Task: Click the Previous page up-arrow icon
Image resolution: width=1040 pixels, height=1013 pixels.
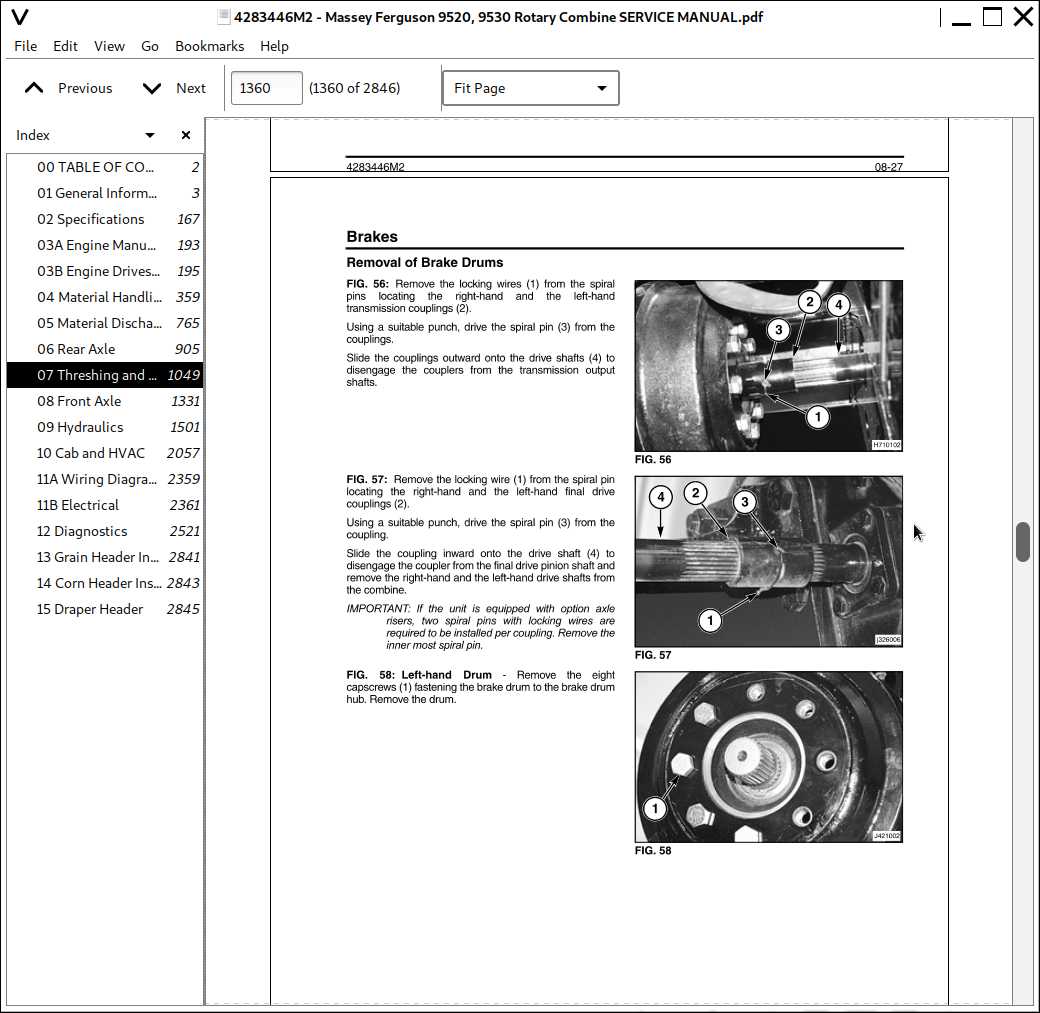Action: coord(34,88)
